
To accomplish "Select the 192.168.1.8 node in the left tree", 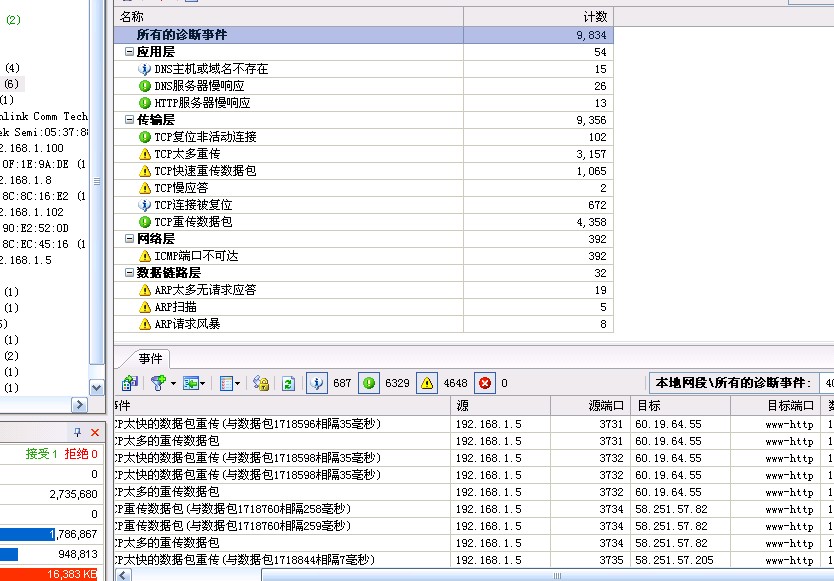I will (26, 180).
